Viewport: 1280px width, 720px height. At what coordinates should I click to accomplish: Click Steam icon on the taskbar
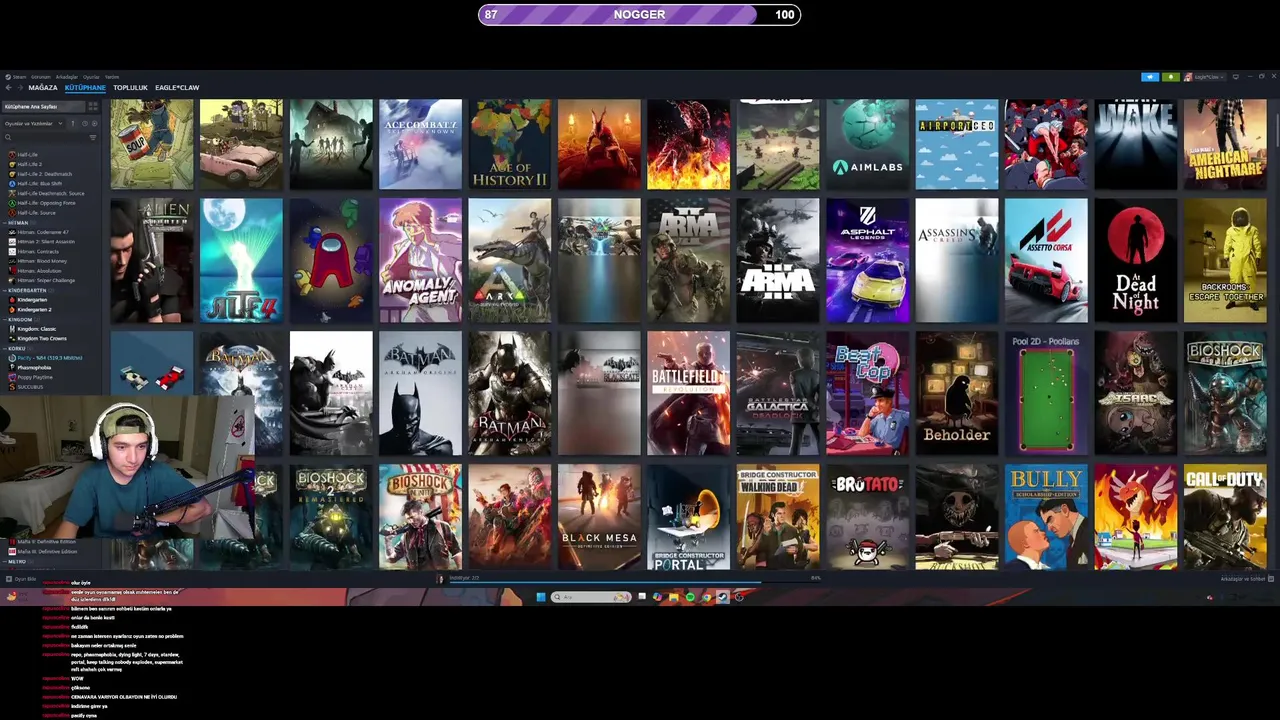pyautogui.click(x=723, y=597)
